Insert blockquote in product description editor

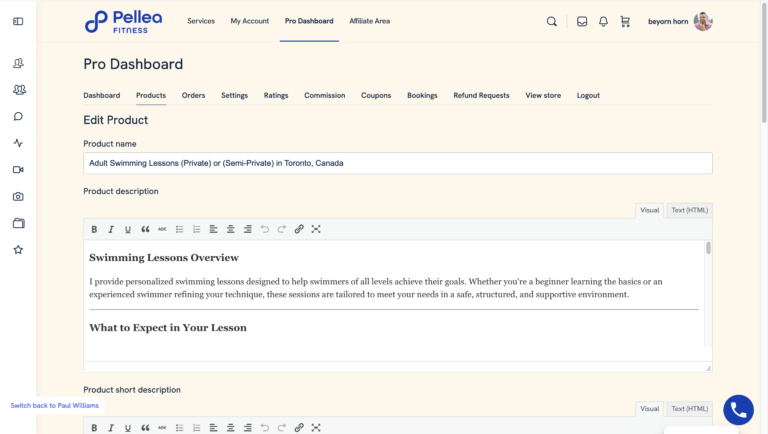pos(145,229)
